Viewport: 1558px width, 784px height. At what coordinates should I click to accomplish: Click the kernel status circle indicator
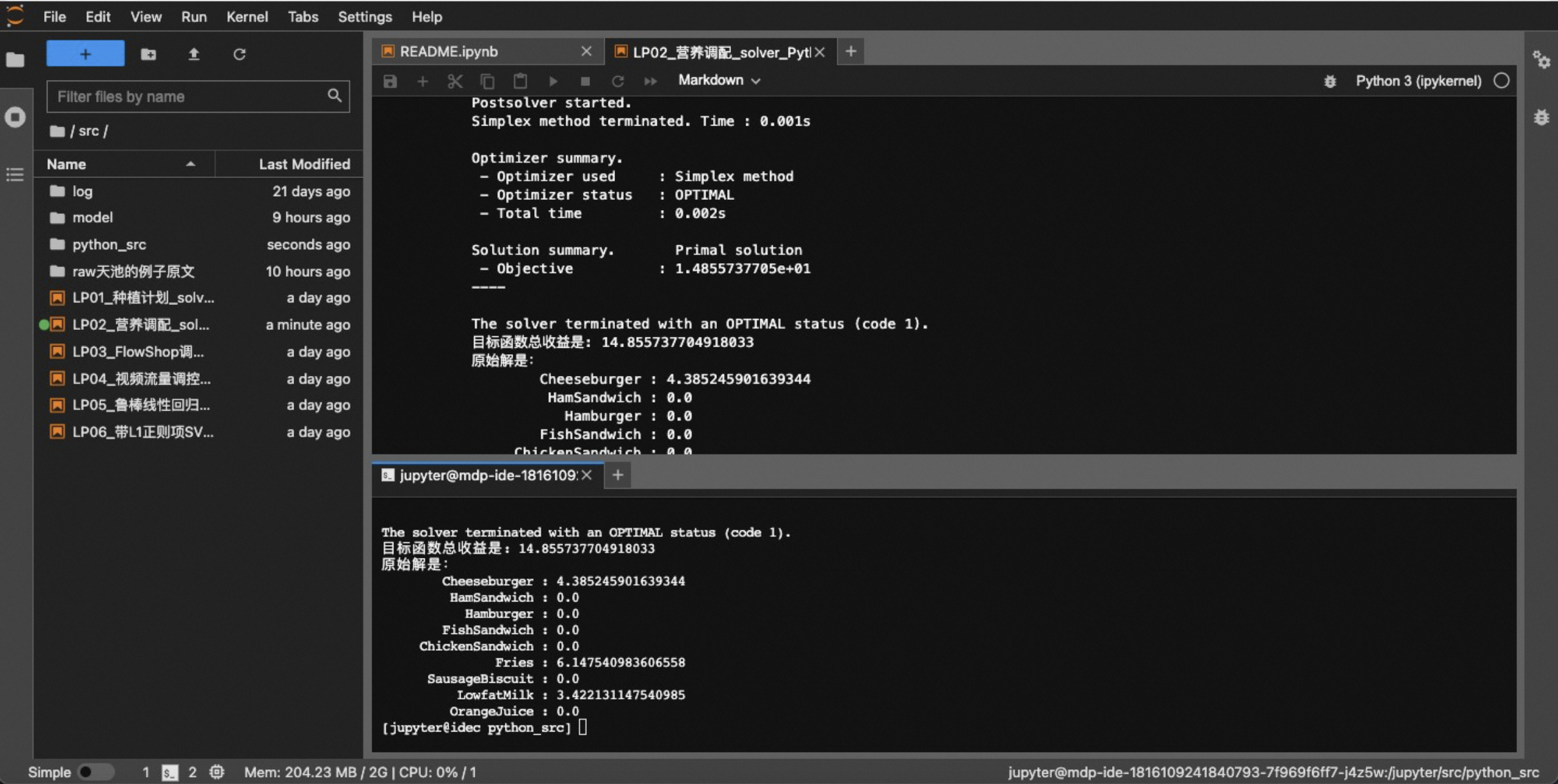pyautogui.click(x=1502, y=81)
